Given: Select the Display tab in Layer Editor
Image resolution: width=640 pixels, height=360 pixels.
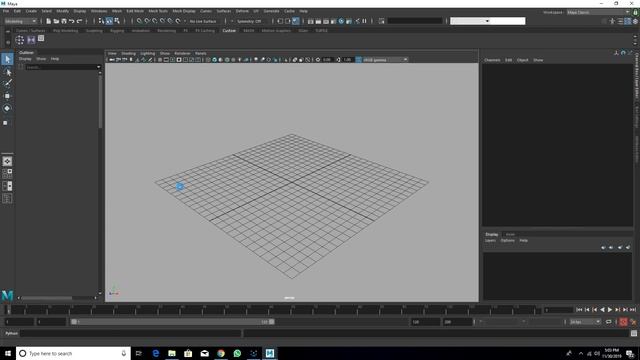Looking at the screenshot, I should point(492,234).
